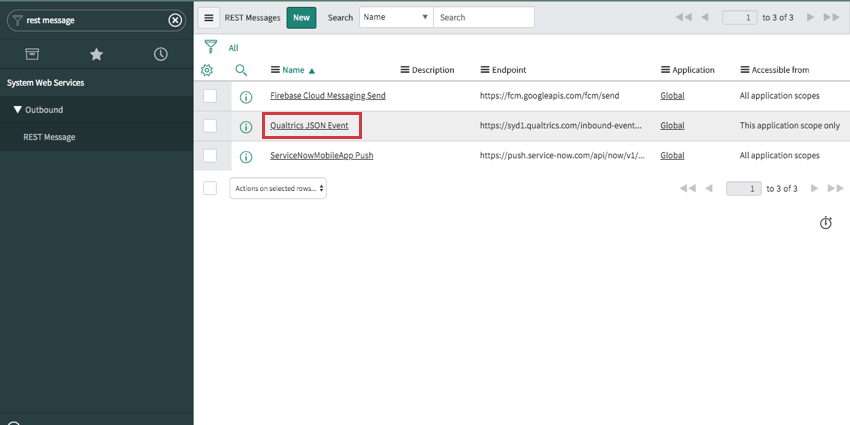Go to previous page, bottom pagination
Image resolution: width=850 pixels, height=425 pixels.
[x=709, y=189]
